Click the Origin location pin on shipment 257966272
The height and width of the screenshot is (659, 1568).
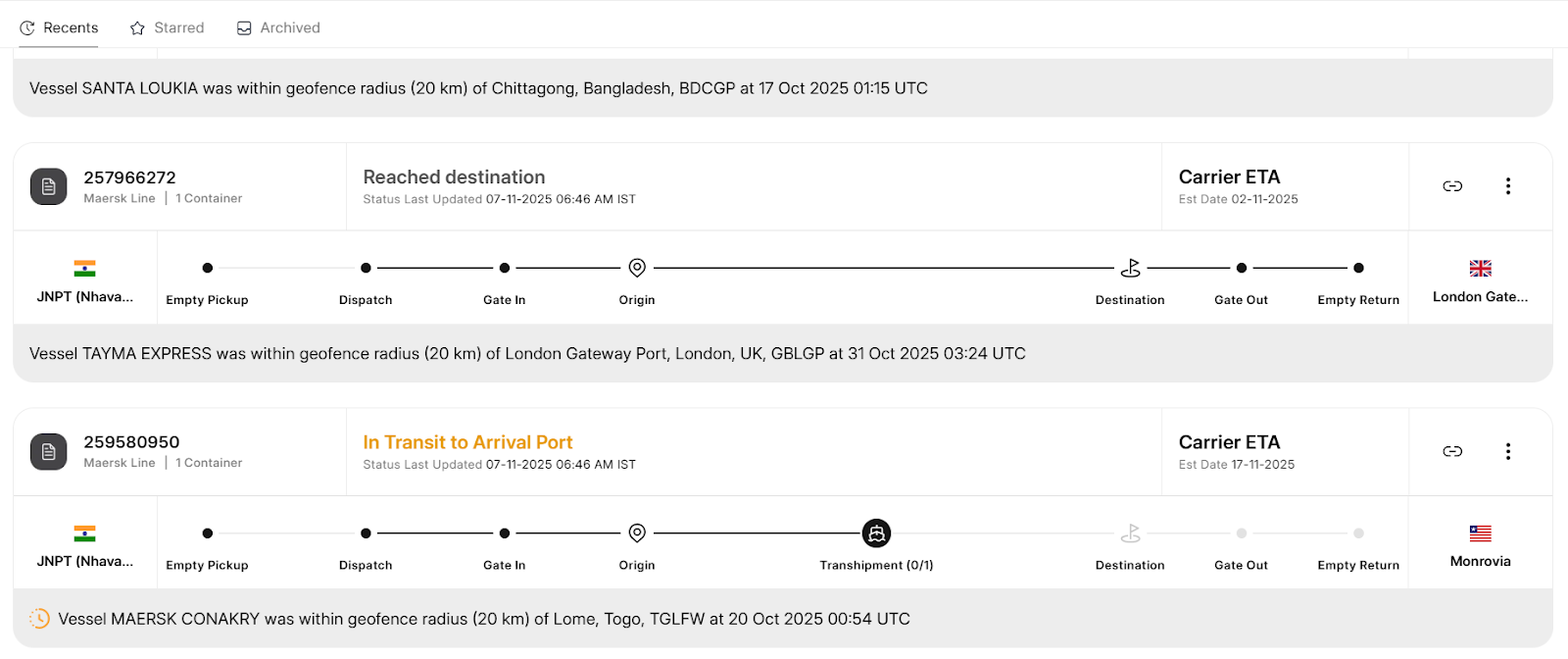point(636,267)
